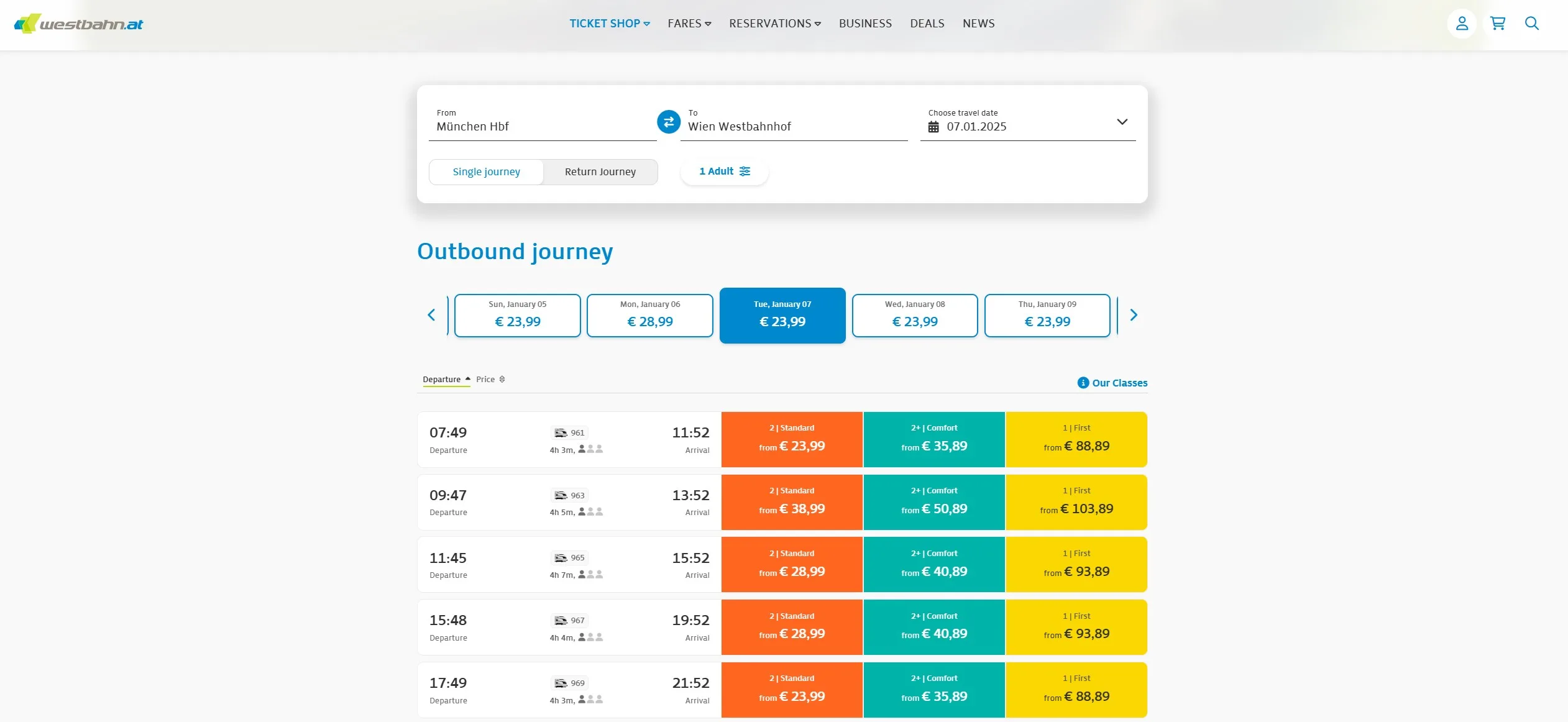The width and height of the screenshot is (1568, 722).
Task: Open 1 Adult passenger settings
Action: point(725,171)
